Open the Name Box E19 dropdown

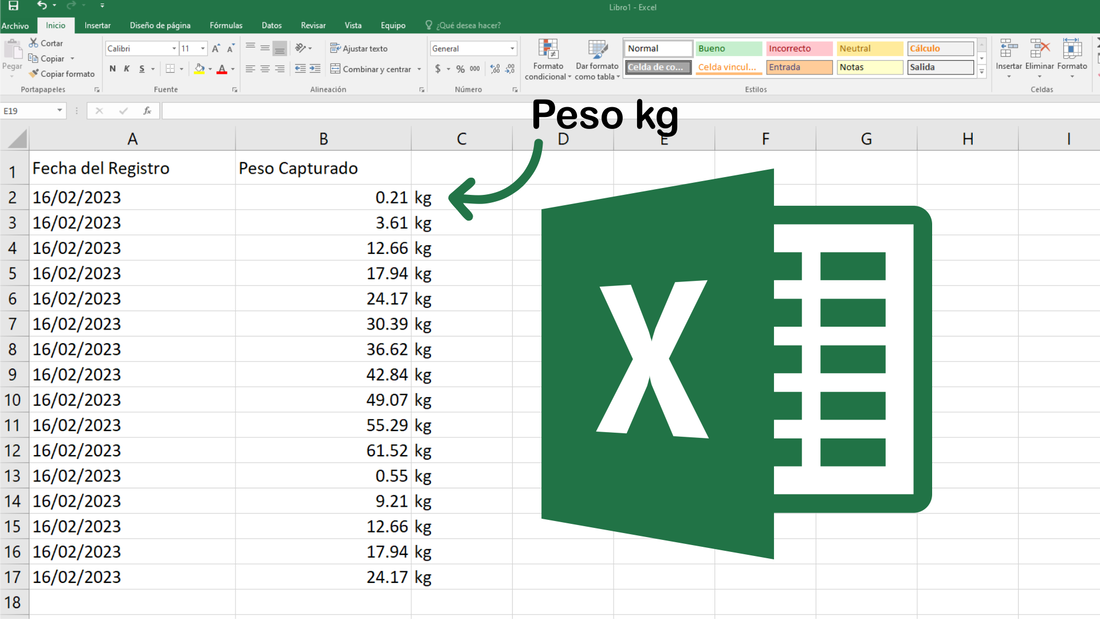point(60,111)
